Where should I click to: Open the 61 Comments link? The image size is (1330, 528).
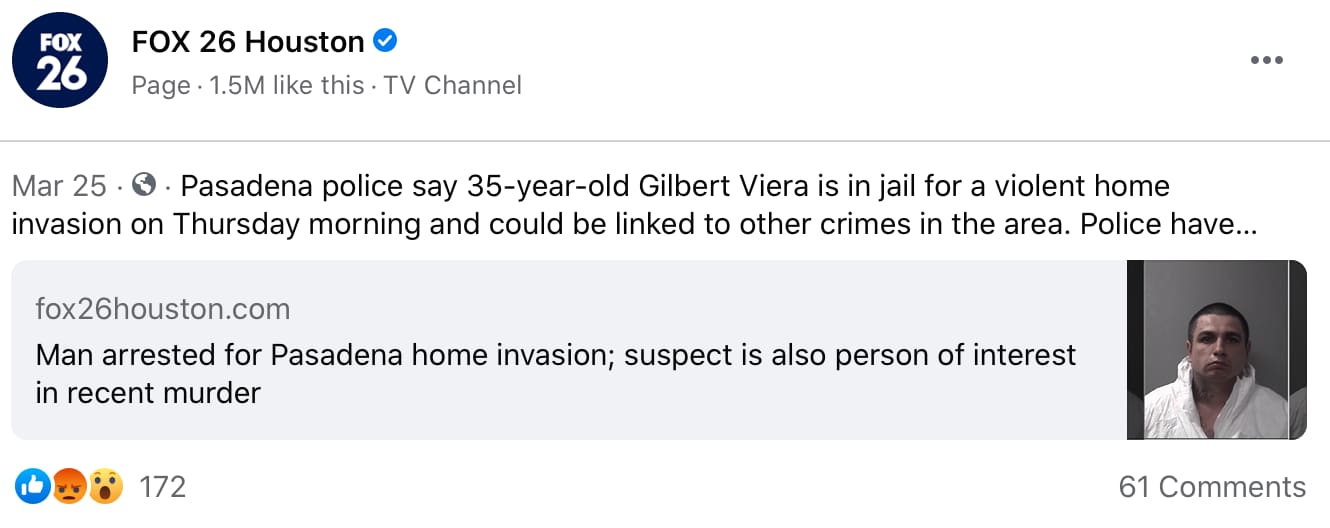[x=1212, y=487]
